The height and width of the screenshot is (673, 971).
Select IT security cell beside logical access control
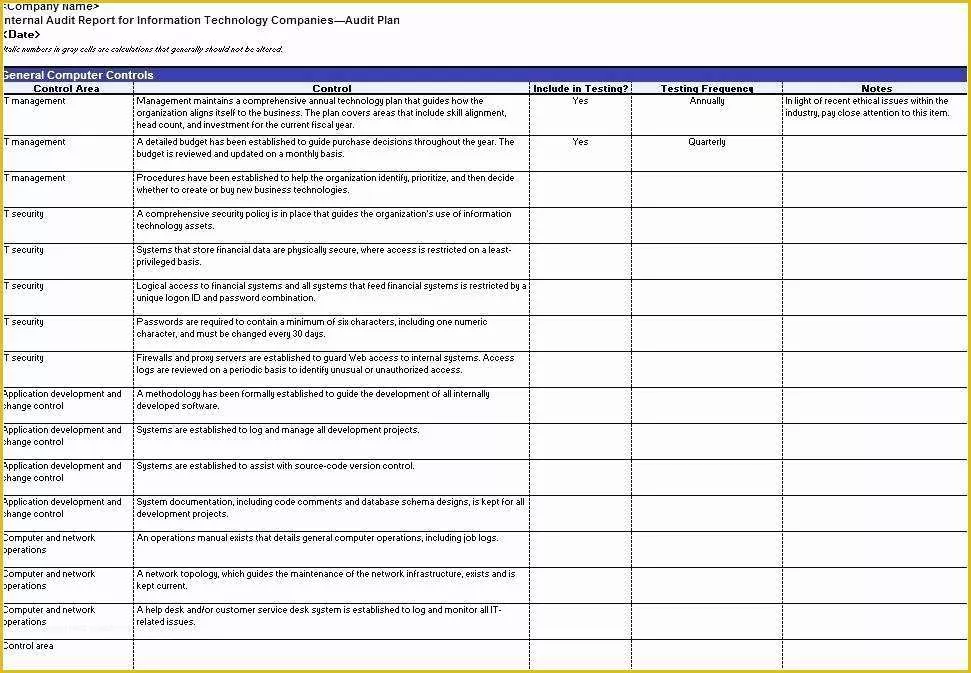pyautogui.click(x=68, y=297)
